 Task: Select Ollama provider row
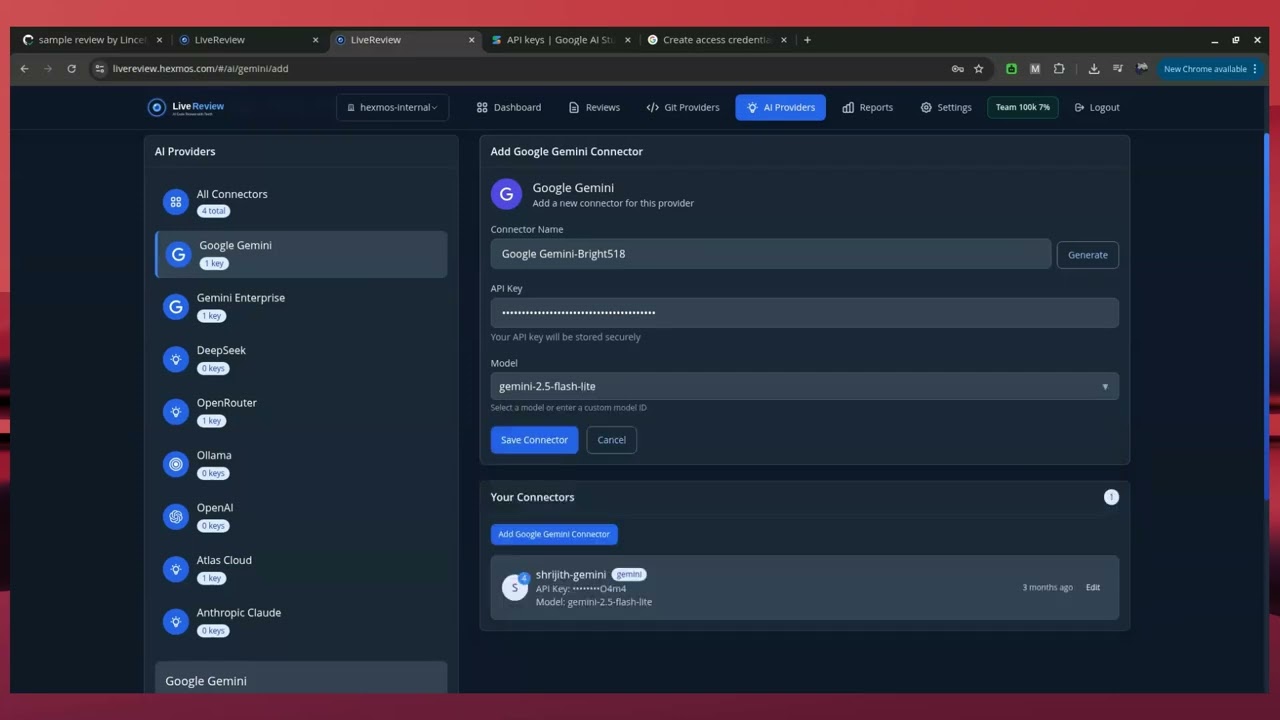point(301,464)
